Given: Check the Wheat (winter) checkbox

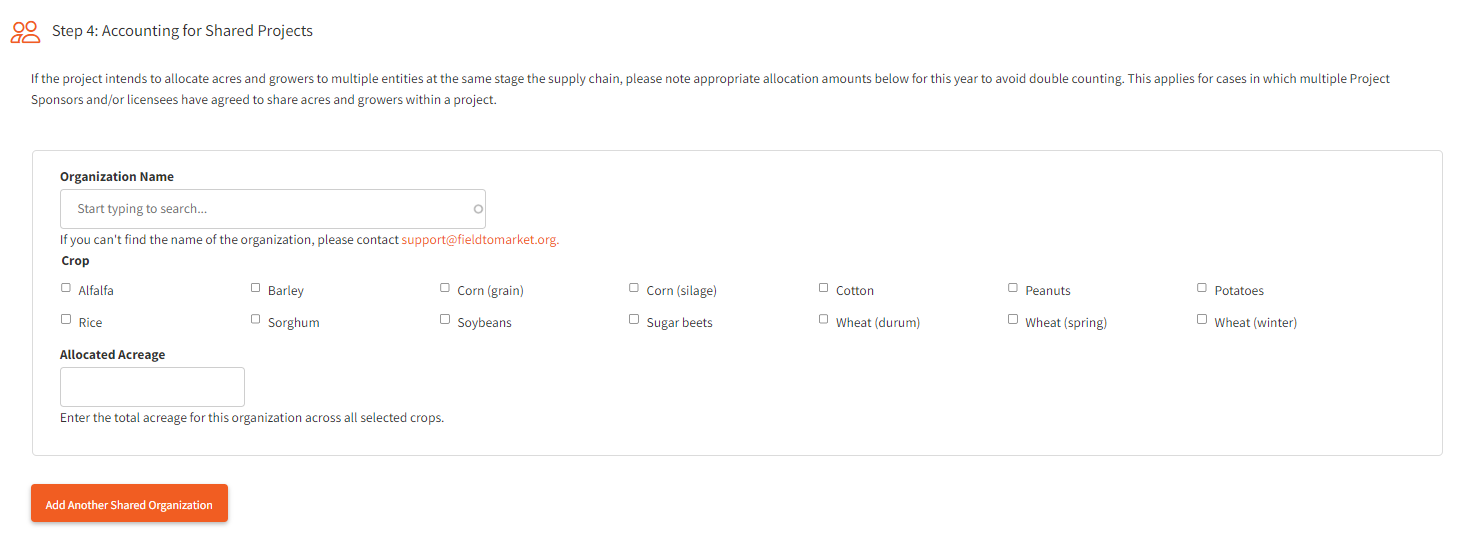Looking at the screenshot, I should [1202, 320].
